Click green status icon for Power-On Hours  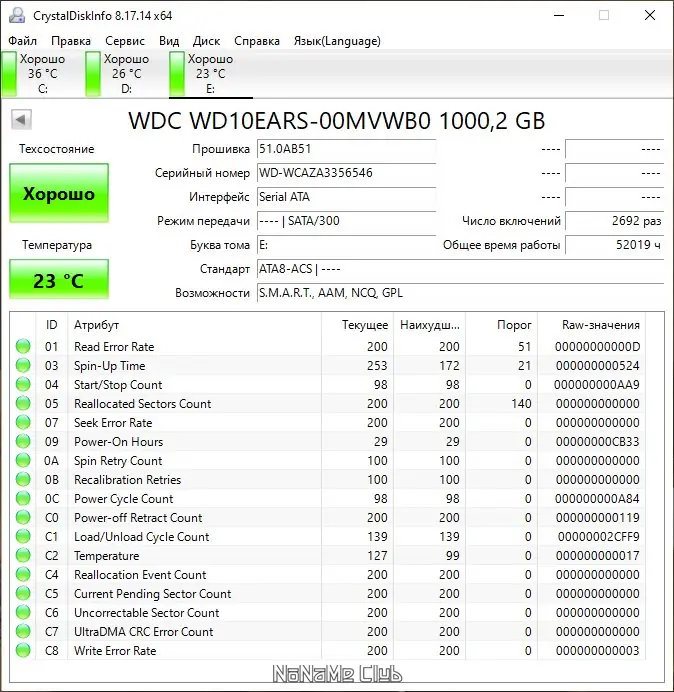23,441
